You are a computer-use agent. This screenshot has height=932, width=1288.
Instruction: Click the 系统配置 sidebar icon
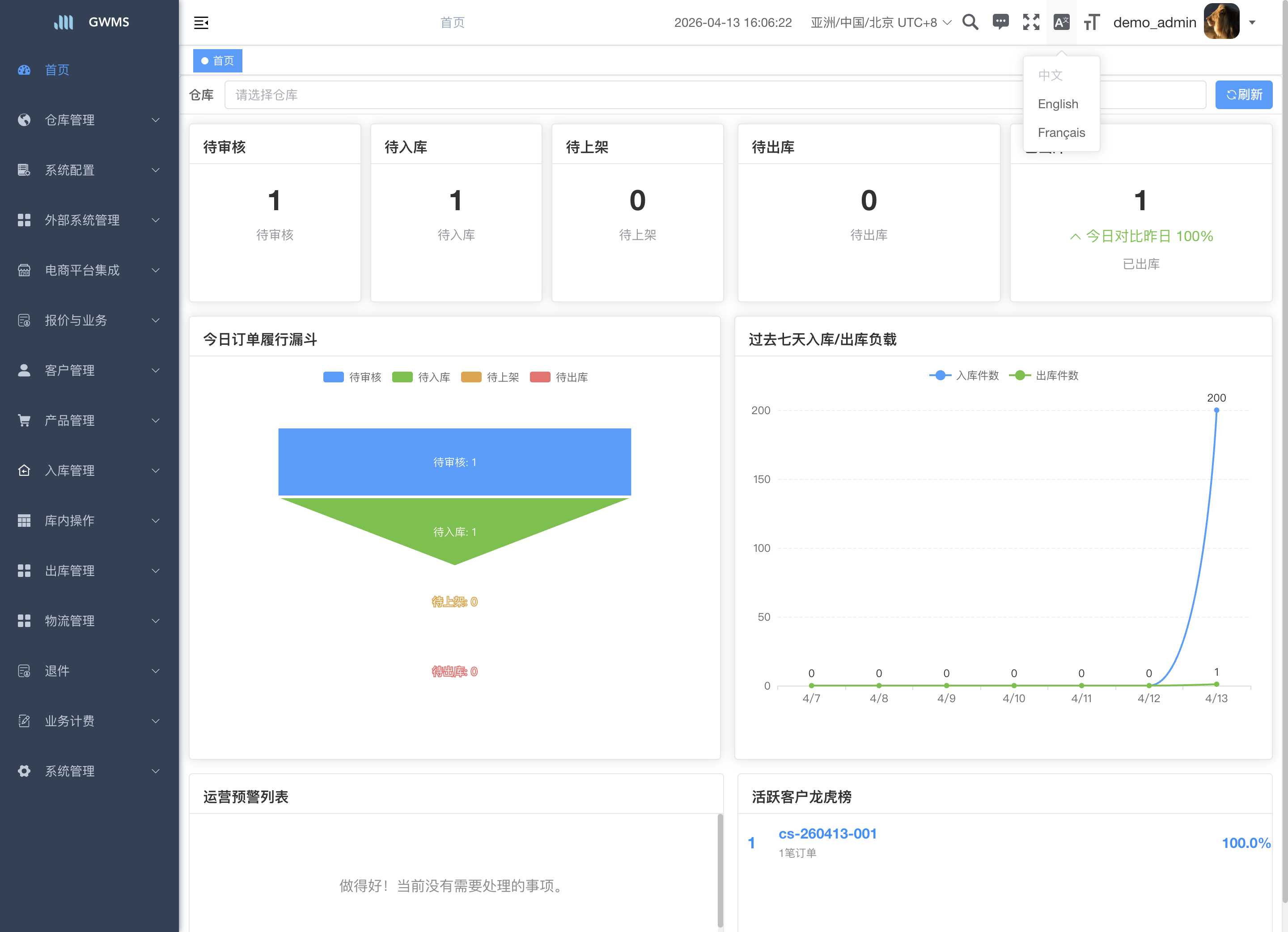[x=24, y=170]
